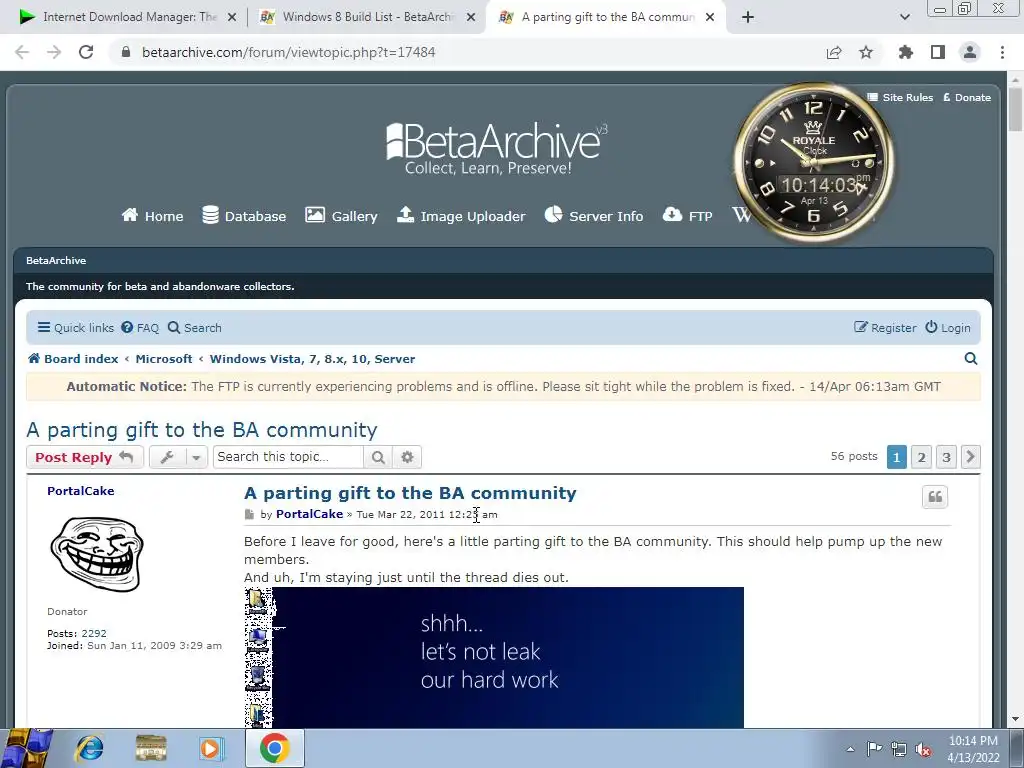Expand the tab search chevron
The height and width of the screenshot is (768, 1024).
coord(904,17)
